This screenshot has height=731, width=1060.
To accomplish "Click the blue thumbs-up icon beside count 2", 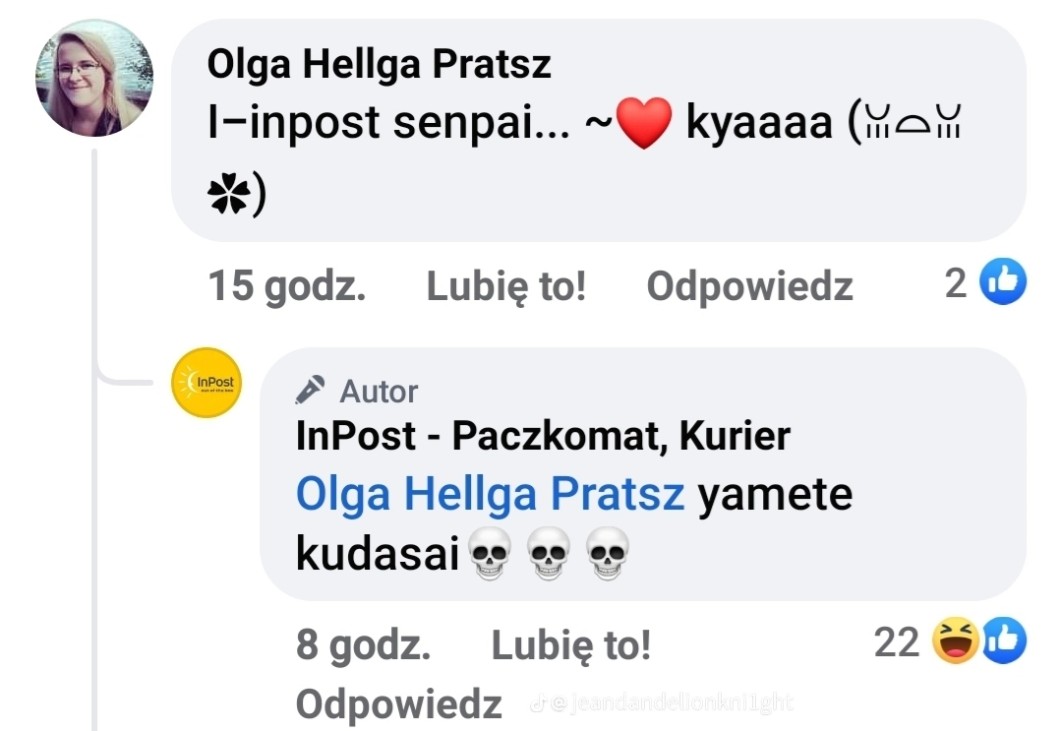I will pyautogui.click(x=1003, y=284).
